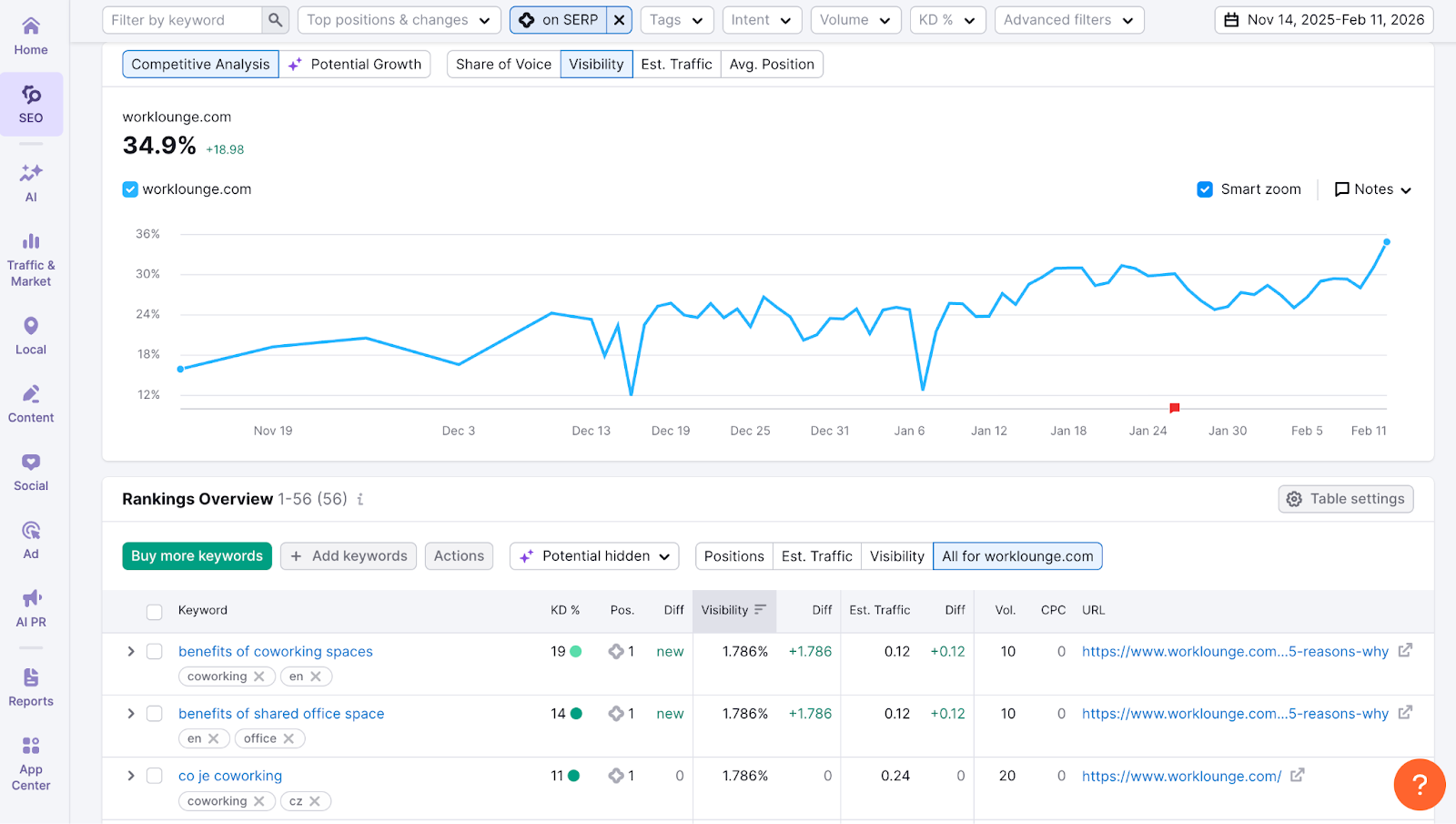The width and height of the screenshot is (1456, 824).
Task: Click the Buy more keywords button
Action: [197, 555]
